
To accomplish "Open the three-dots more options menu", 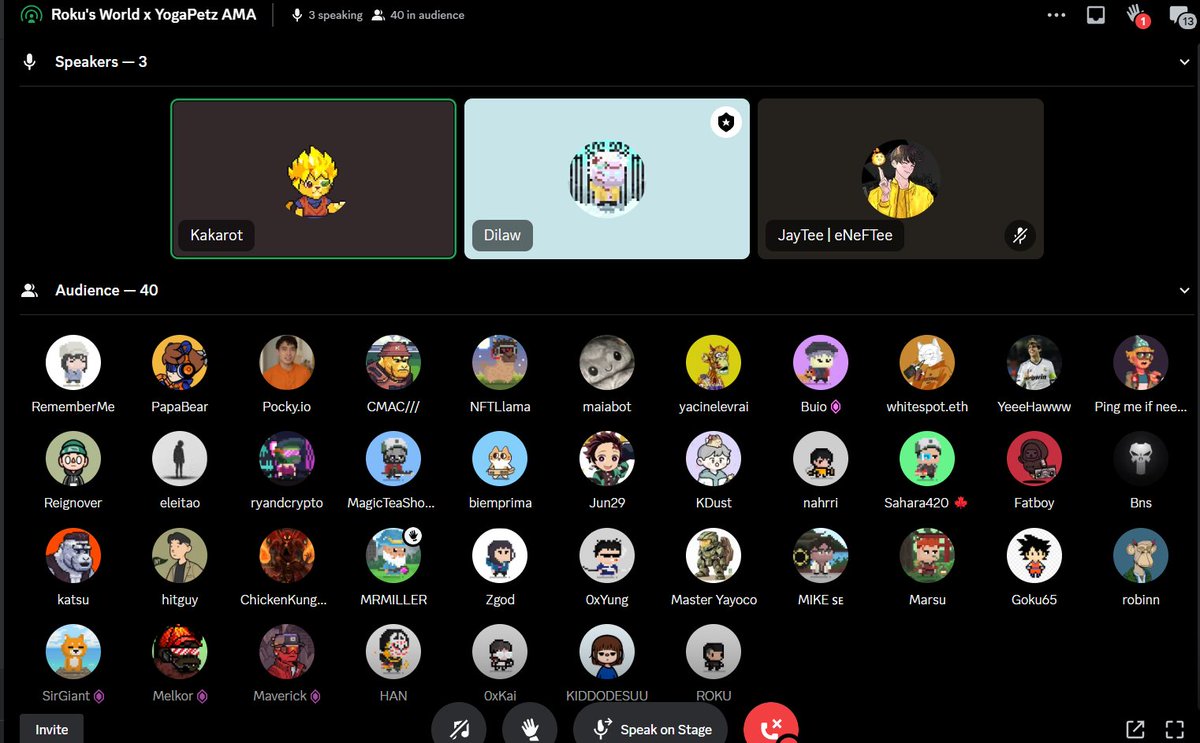I will pos(1056,15).
